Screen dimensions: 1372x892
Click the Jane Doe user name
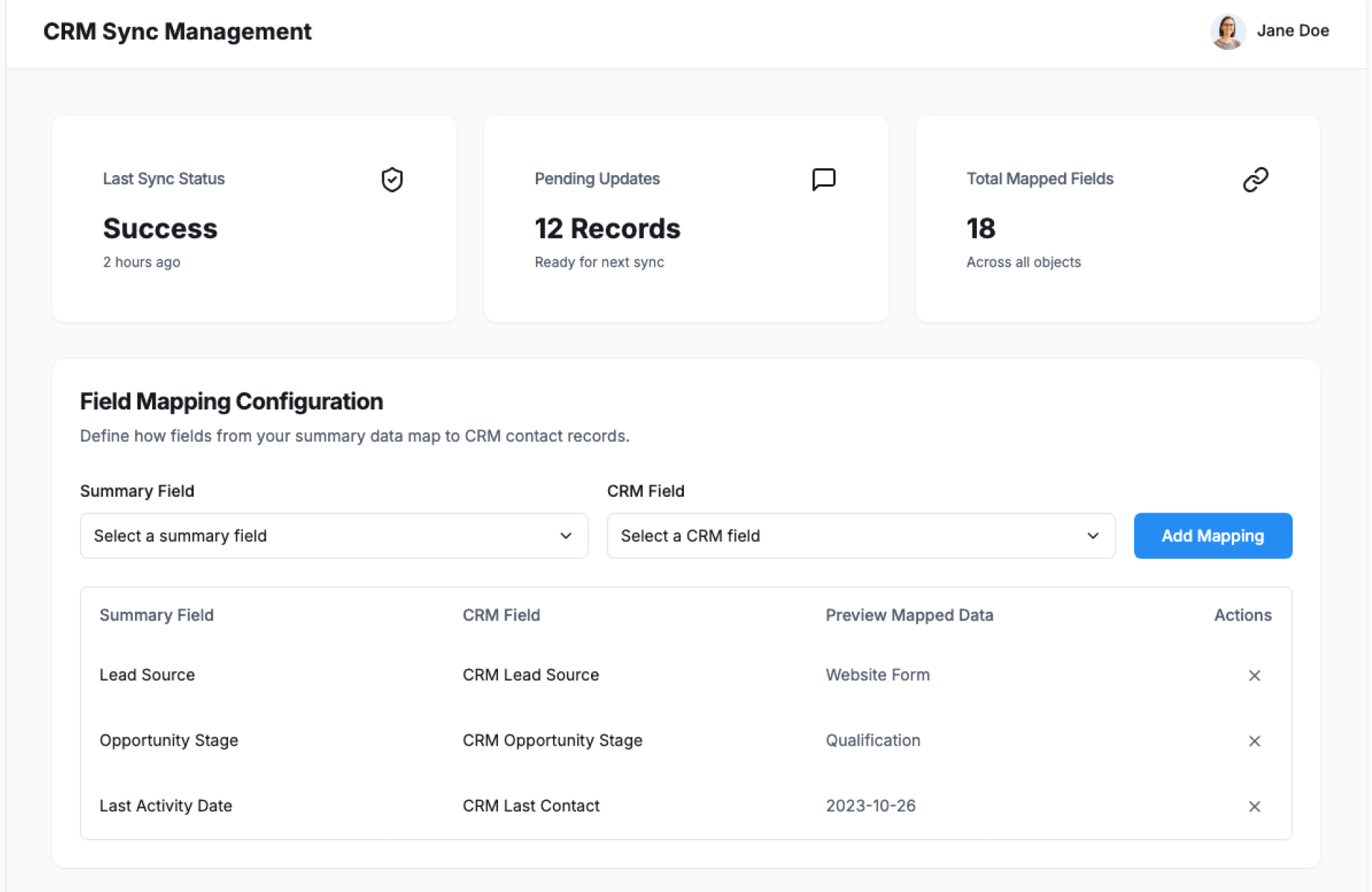click(1292, 31)
